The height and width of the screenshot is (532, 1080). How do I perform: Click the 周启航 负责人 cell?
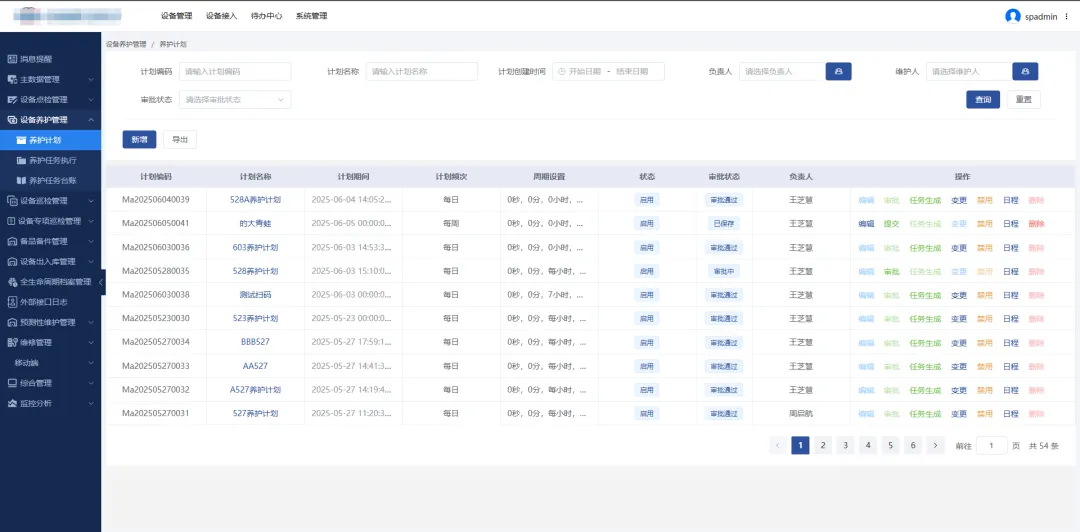[x=800, y=413]
